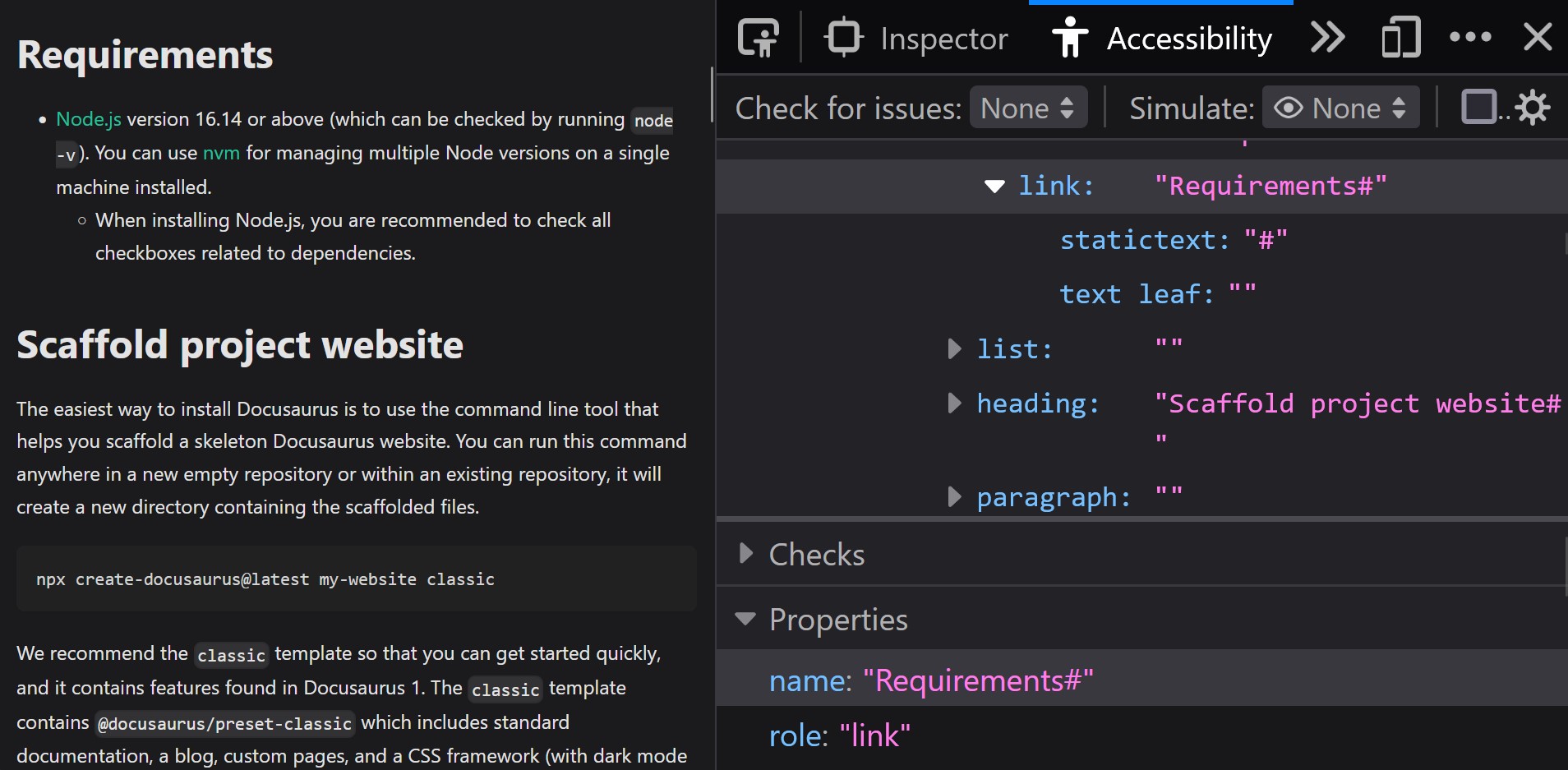Screen dimensions: 1568x770
Task: Open the Simulate vision dropdown
Action: click(x=1340, y=108)
